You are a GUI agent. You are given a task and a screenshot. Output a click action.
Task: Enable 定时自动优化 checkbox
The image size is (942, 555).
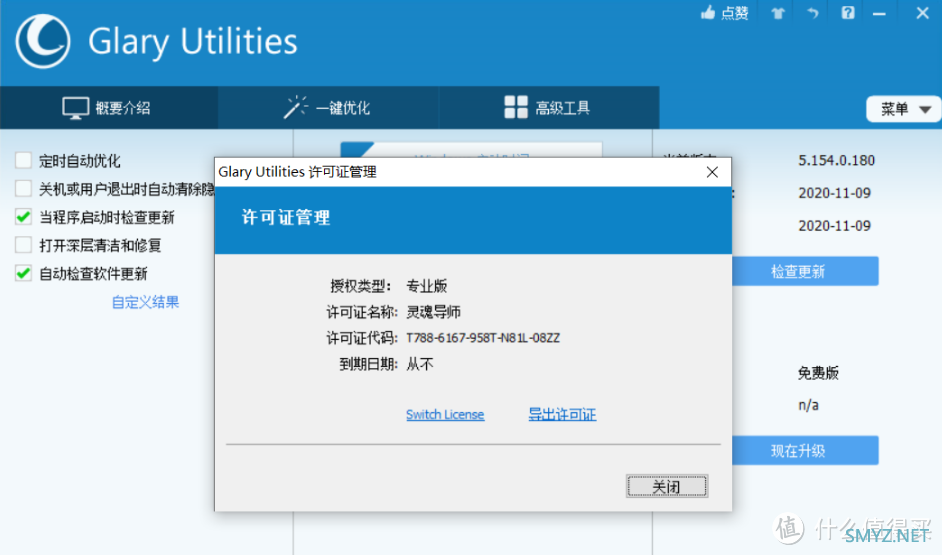[x=23, y=160]
